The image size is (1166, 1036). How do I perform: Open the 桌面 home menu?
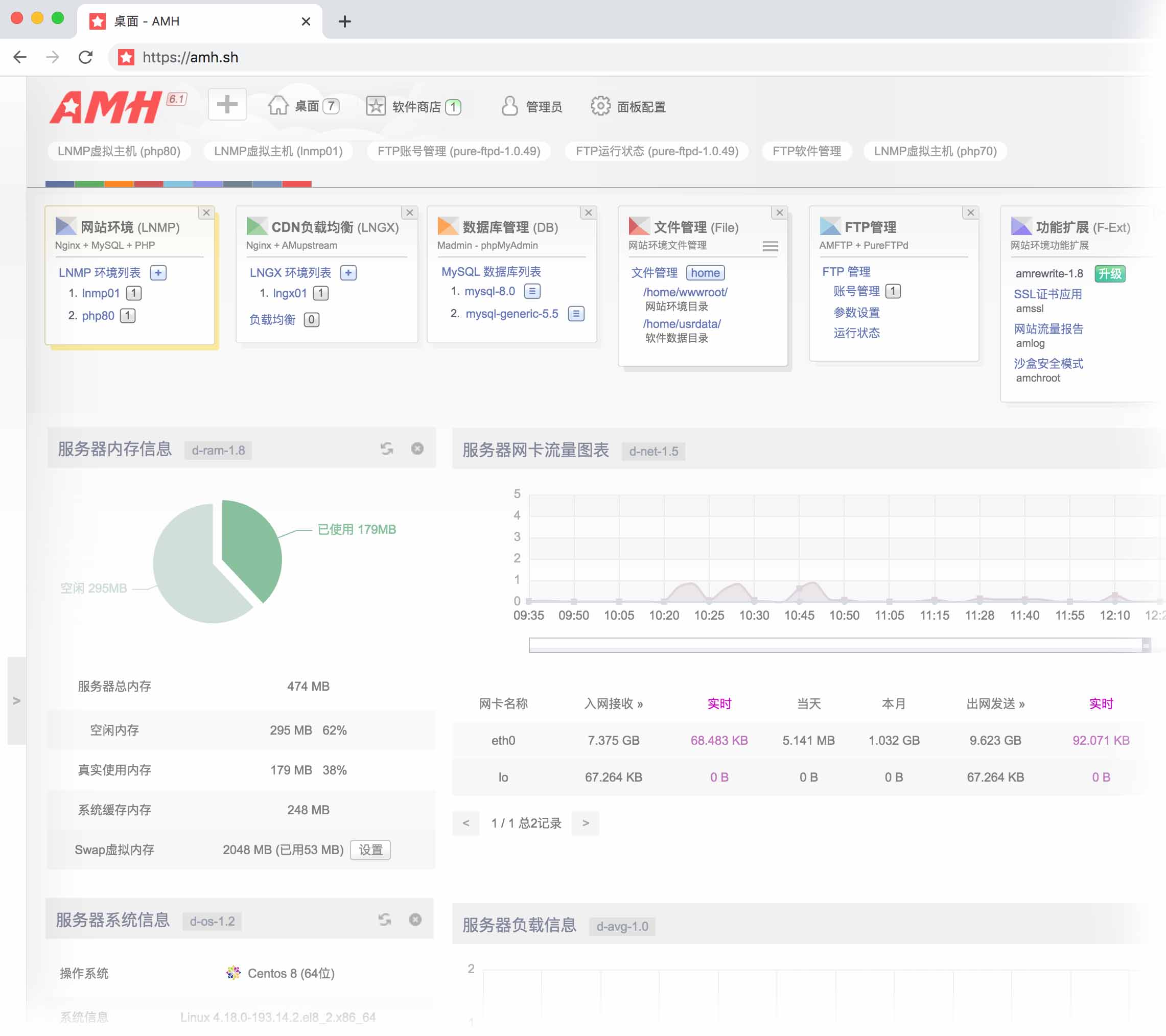[304, 106]
